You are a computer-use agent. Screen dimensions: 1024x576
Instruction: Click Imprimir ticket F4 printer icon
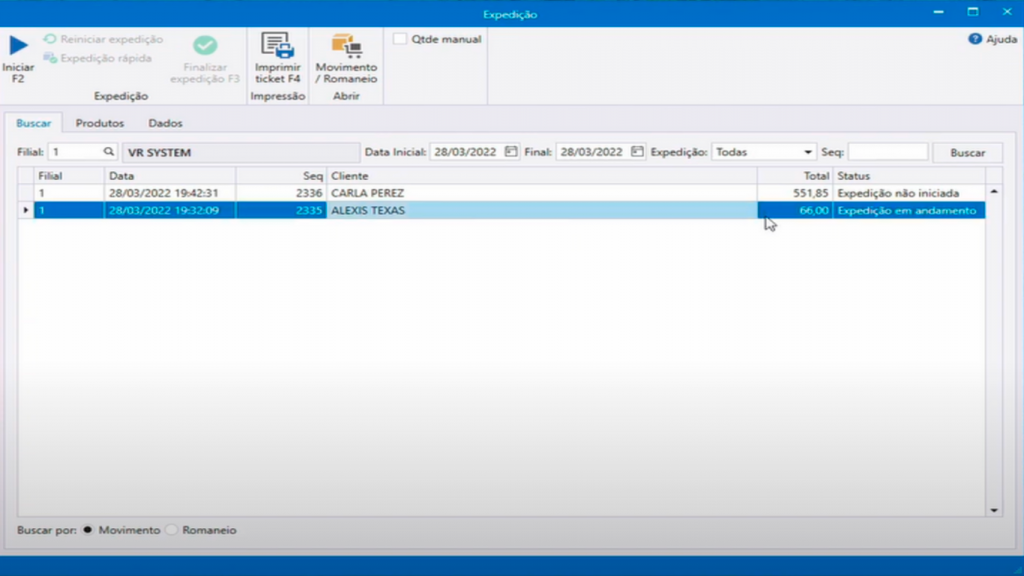tap(277, 46)
